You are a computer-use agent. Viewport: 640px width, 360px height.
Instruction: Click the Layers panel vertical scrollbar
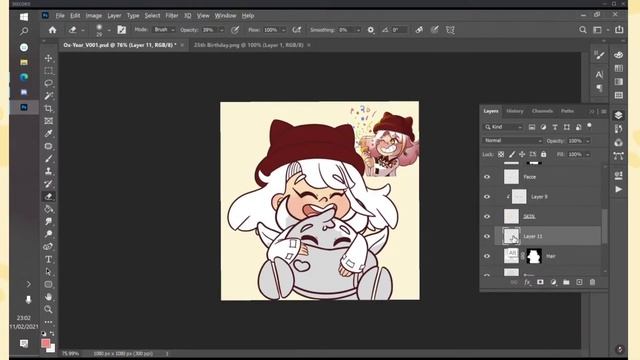[x=605, y=226]
